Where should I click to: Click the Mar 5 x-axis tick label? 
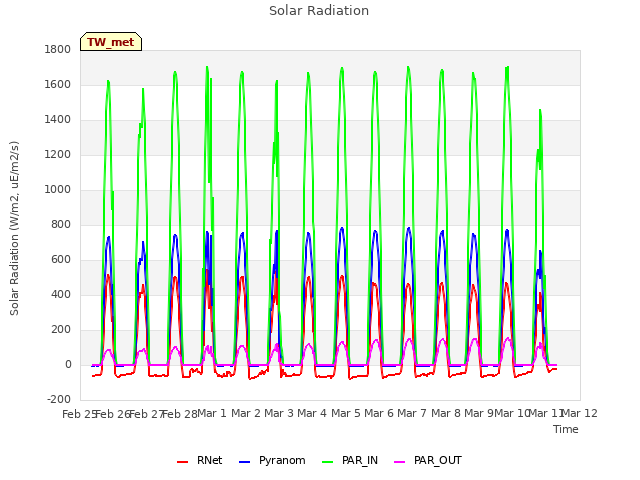pos(346,413)
